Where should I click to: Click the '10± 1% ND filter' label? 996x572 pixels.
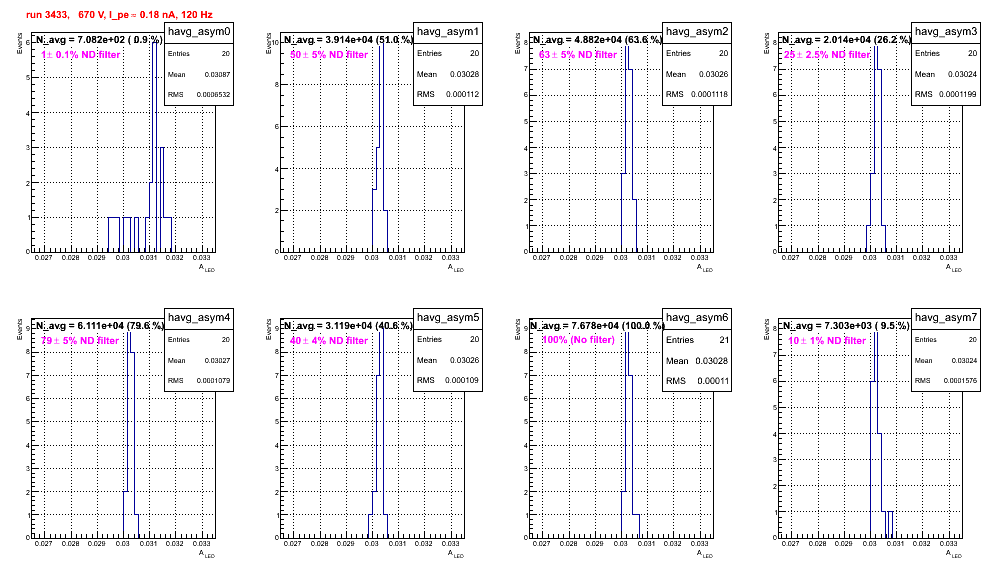pos(827,341)
